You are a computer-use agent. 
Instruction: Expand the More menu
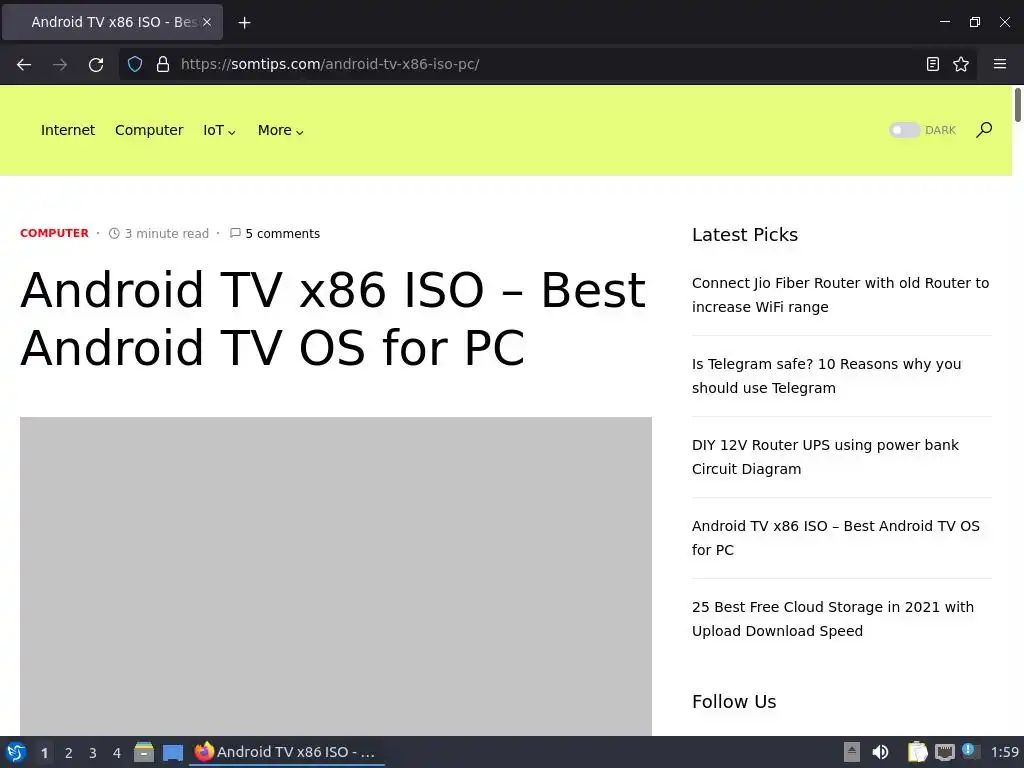(281, 130)
